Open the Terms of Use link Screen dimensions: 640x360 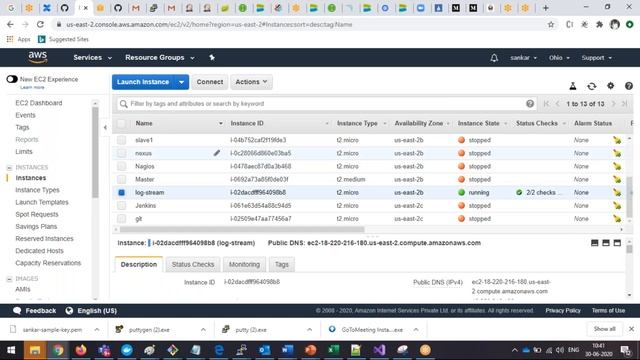[x=608, y=311]
